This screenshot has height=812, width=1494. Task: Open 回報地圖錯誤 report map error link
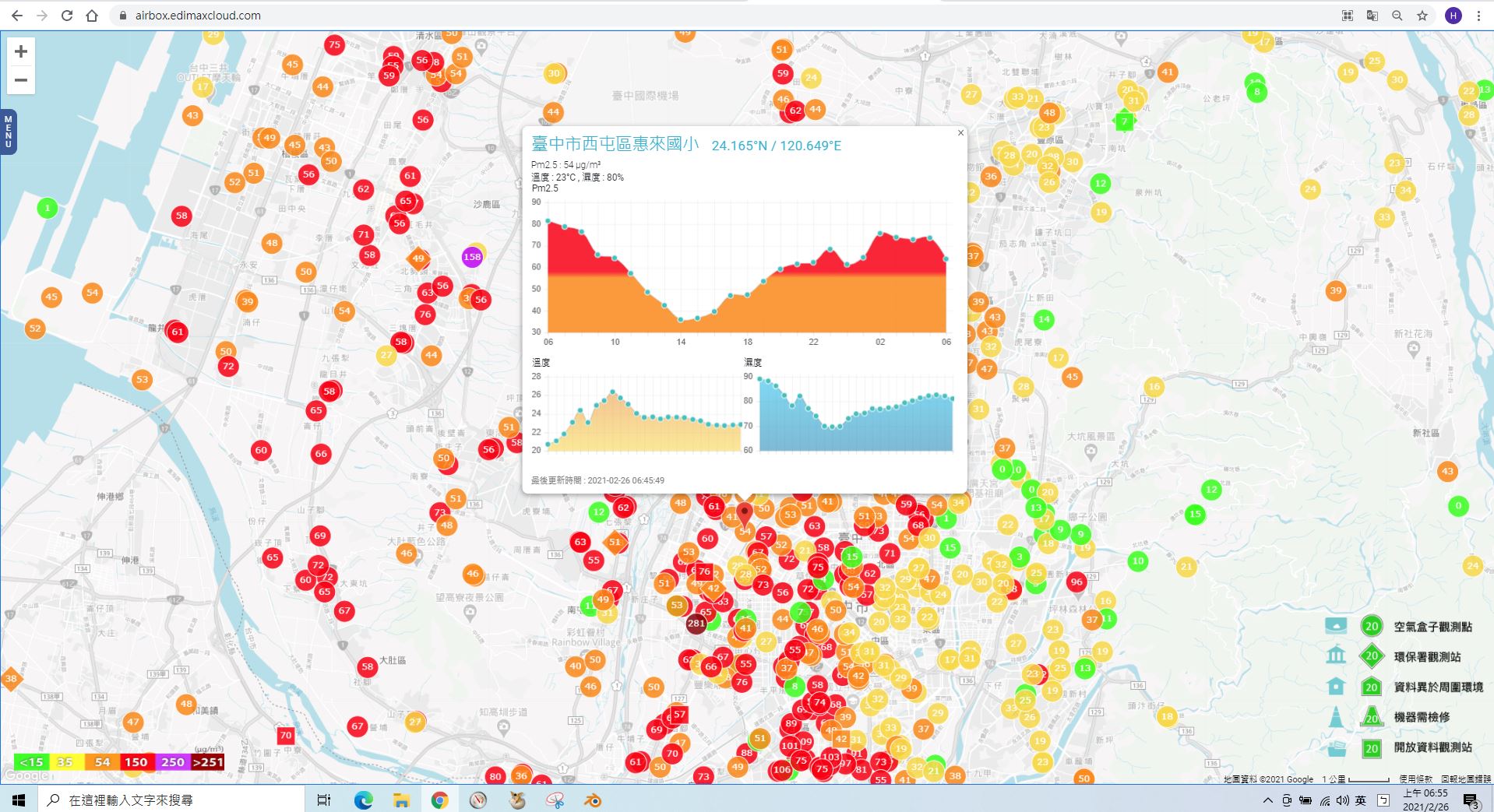(1465, 779)
